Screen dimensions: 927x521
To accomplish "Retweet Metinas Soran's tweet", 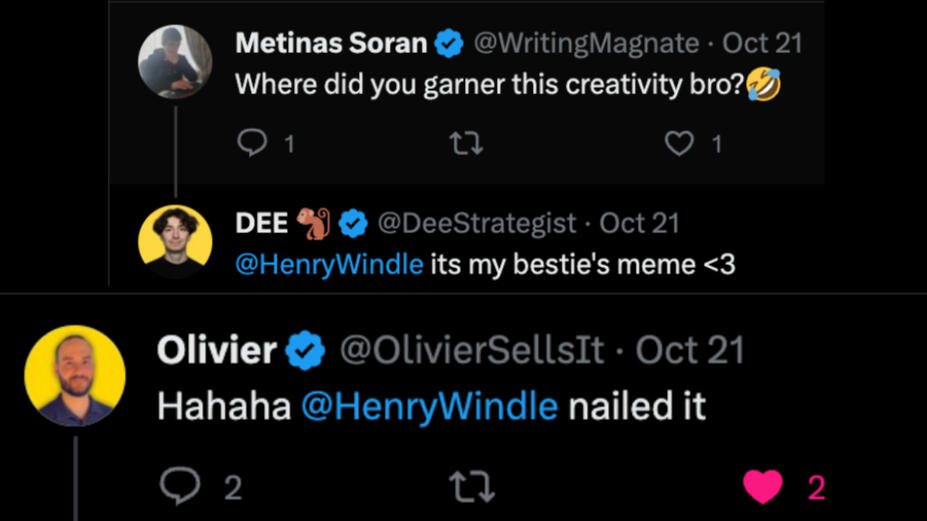I will (x=467, y=144).
